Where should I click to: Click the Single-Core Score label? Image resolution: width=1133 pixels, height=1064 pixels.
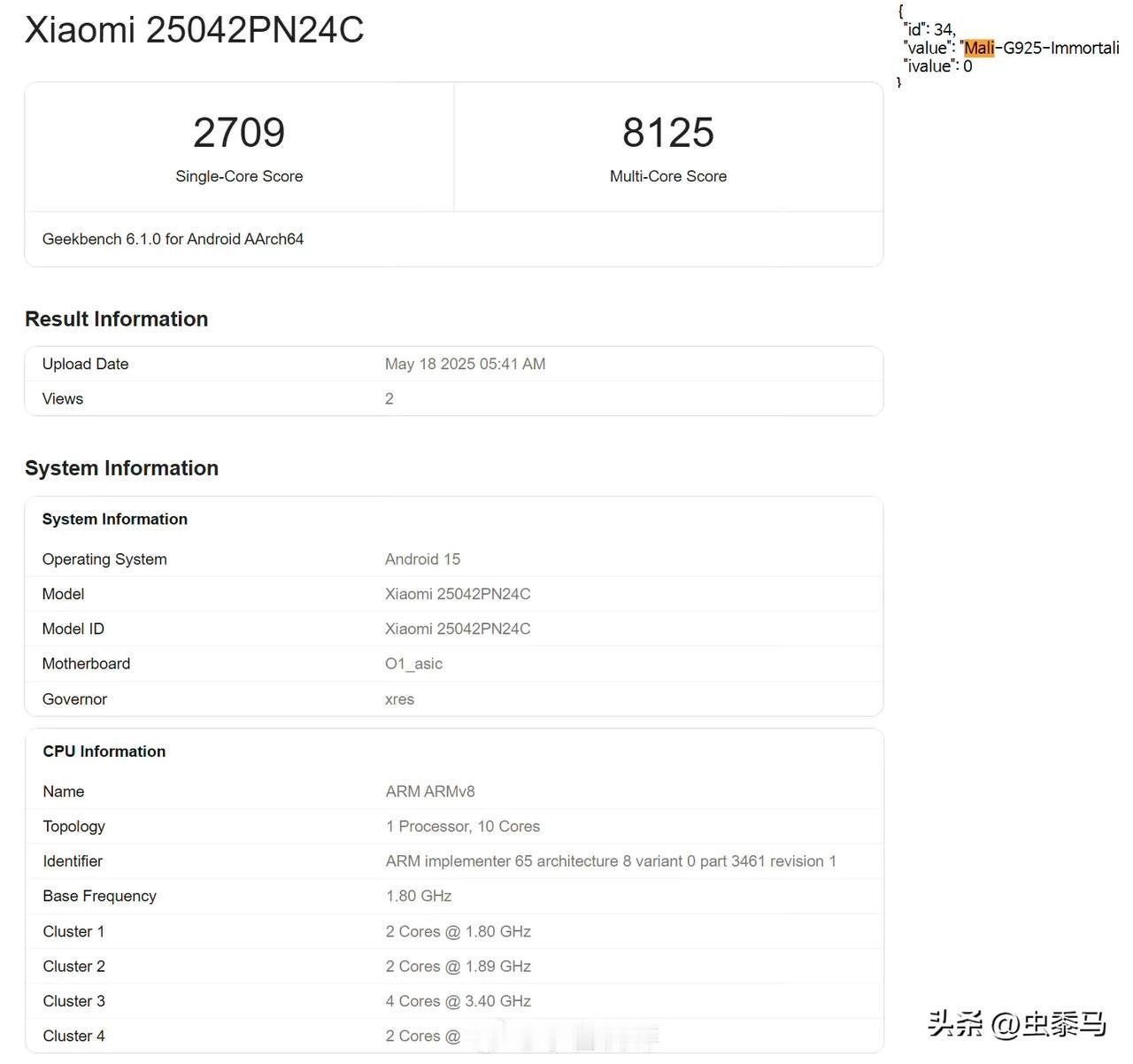tap(239, 176)
